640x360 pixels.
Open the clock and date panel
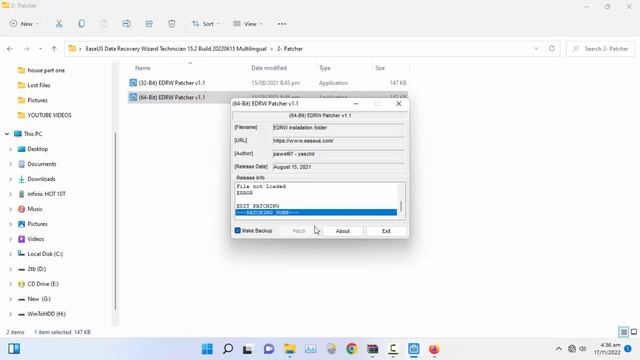[x=607, y=349]
